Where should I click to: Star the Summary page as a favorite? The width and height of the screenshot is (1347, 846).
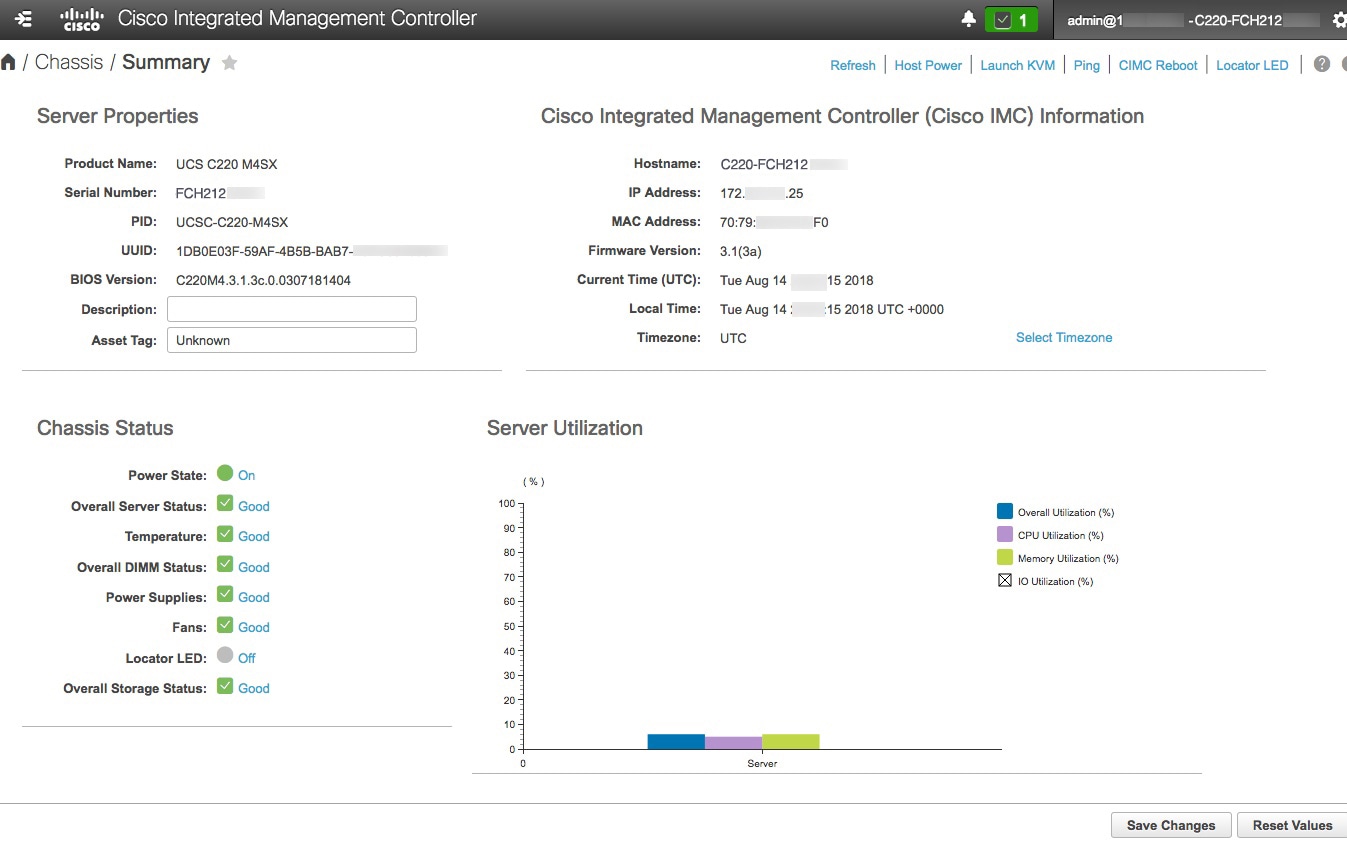pyautogui.click(x=229, y=62)
